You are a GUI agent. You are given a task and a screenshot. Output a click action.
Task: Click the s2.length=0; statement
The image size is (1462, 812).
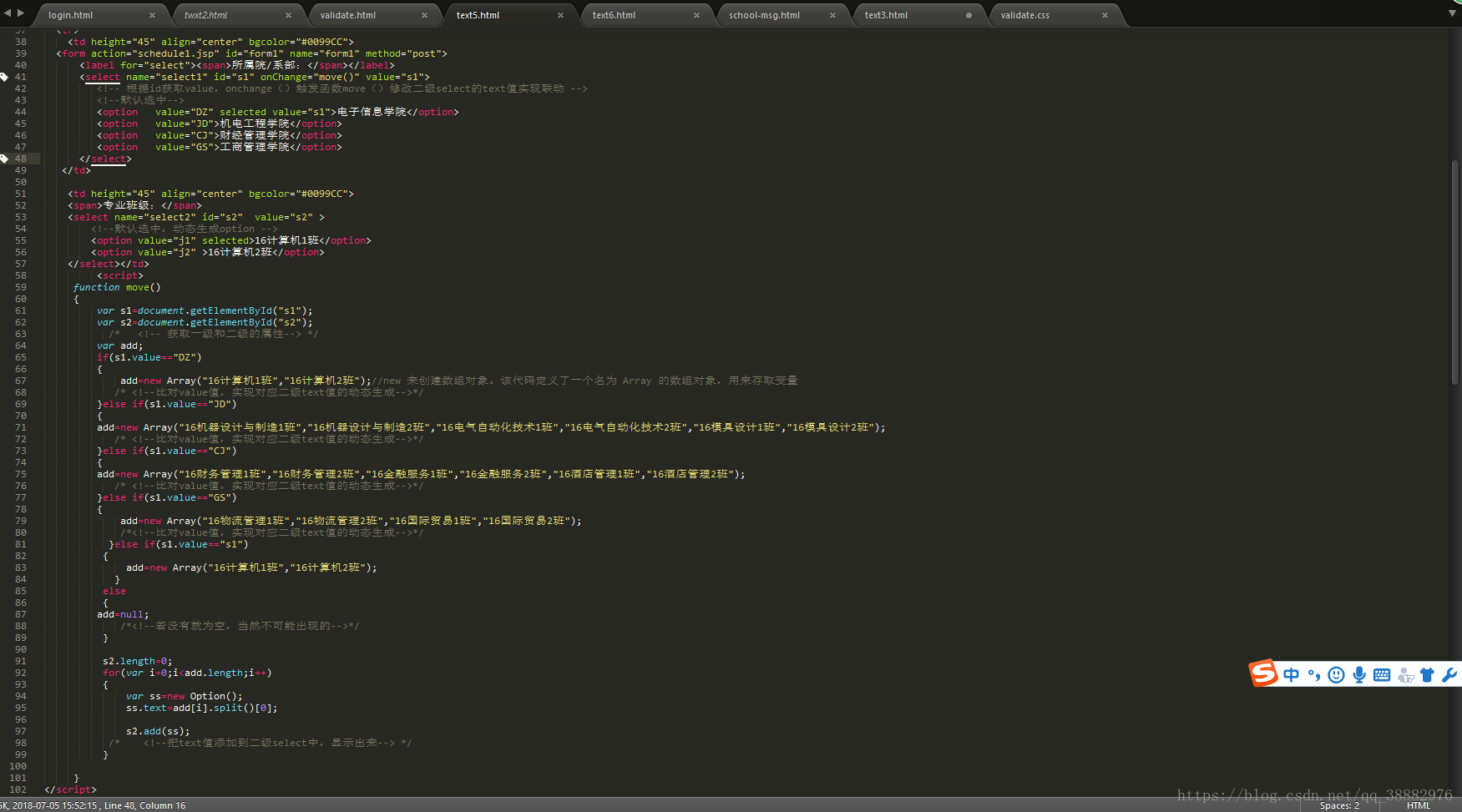pyautogui.click(x=137, y=661)
